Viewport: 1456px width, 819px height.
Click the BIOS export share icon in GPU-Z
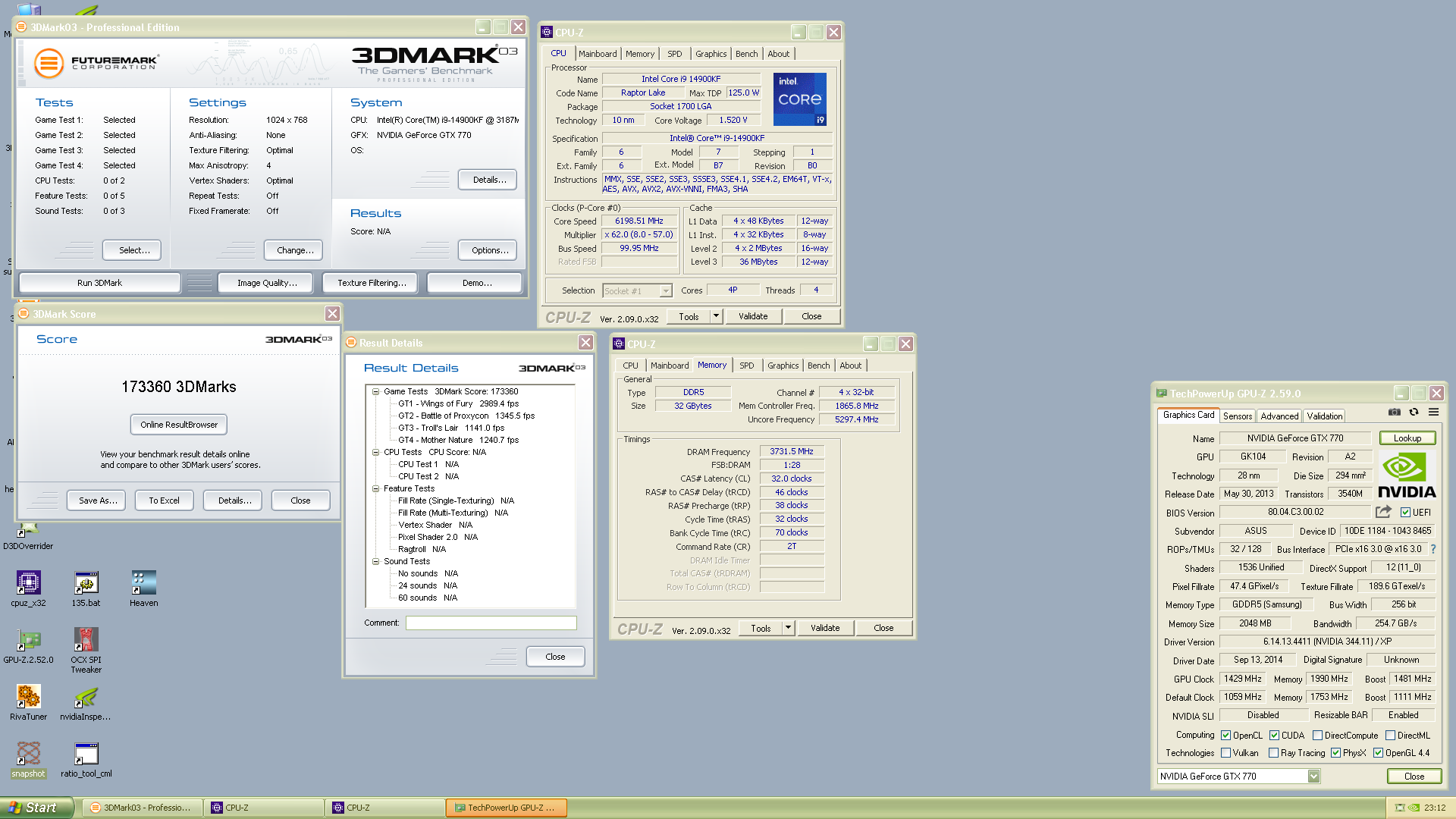point(1383,512)
